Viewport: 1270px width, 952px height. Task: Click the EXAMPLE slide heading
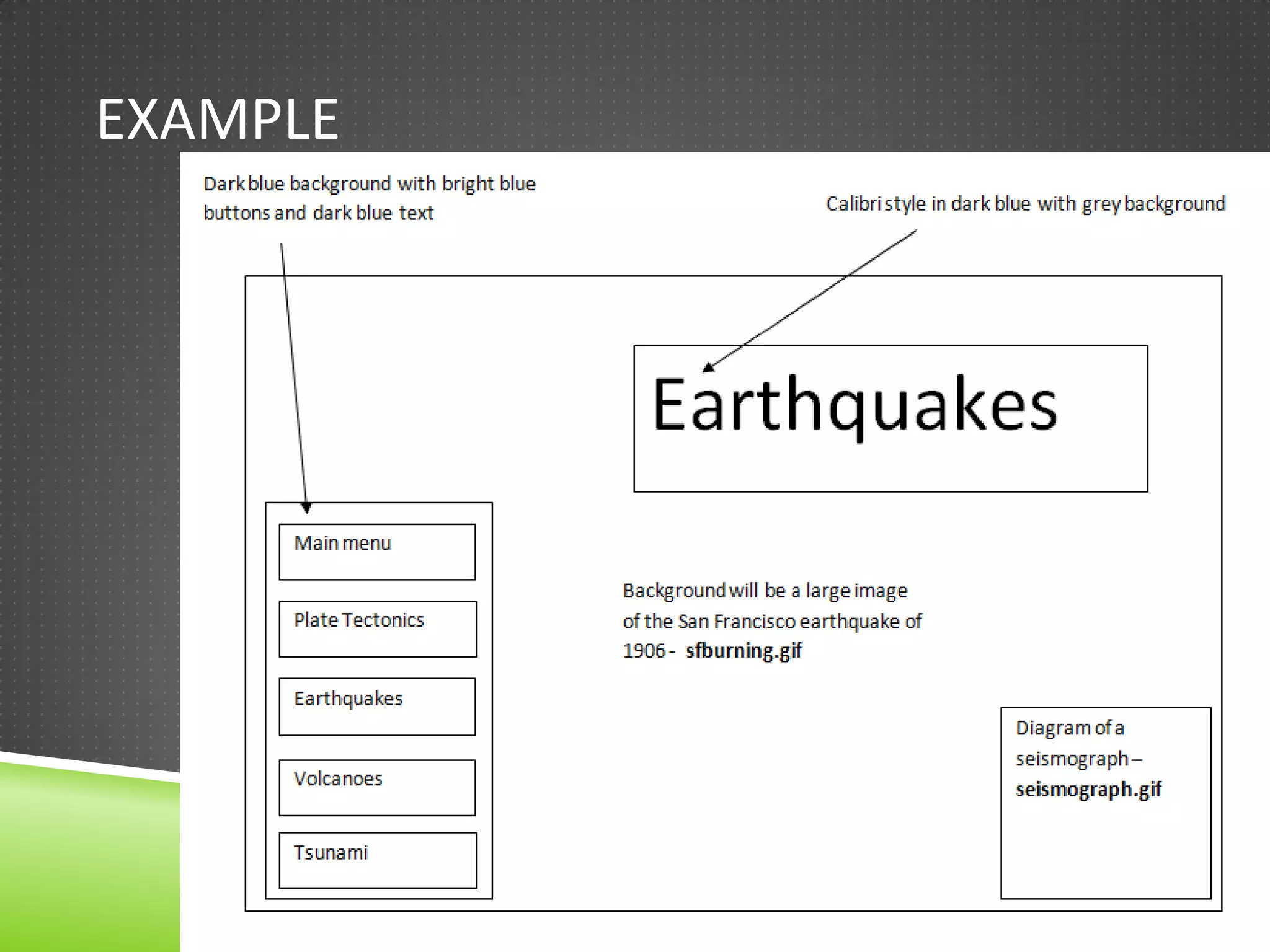click(x=218, y=119)
